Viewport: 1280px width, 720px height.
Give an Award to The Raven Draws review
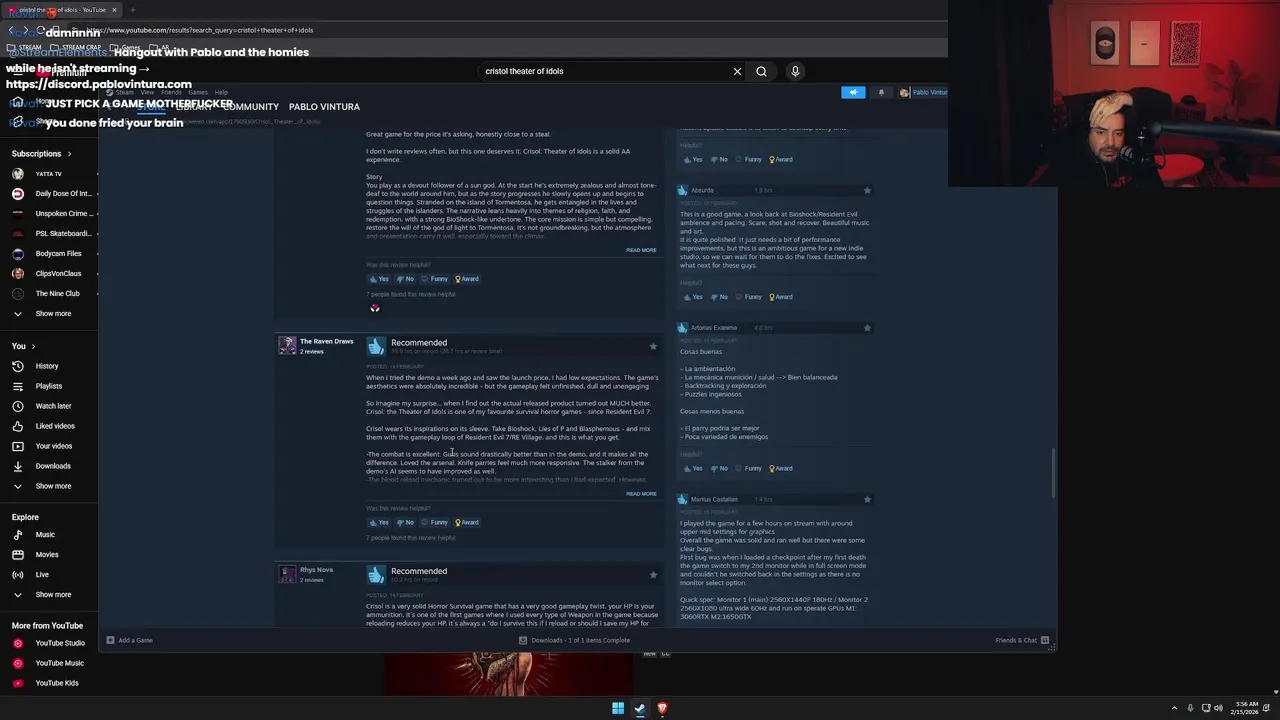coord(466,522)
